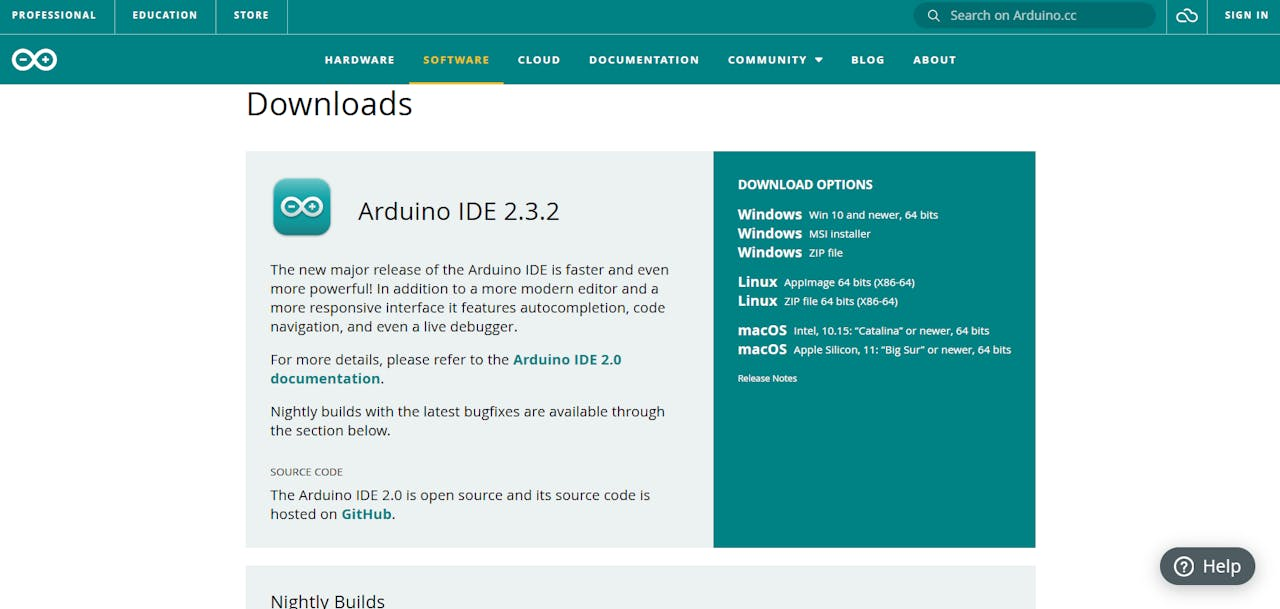The height and width of the screenshot is (609, 1280).
Task: Download macOS Apple Silicon Big Sur version
Action: point(875,350)
